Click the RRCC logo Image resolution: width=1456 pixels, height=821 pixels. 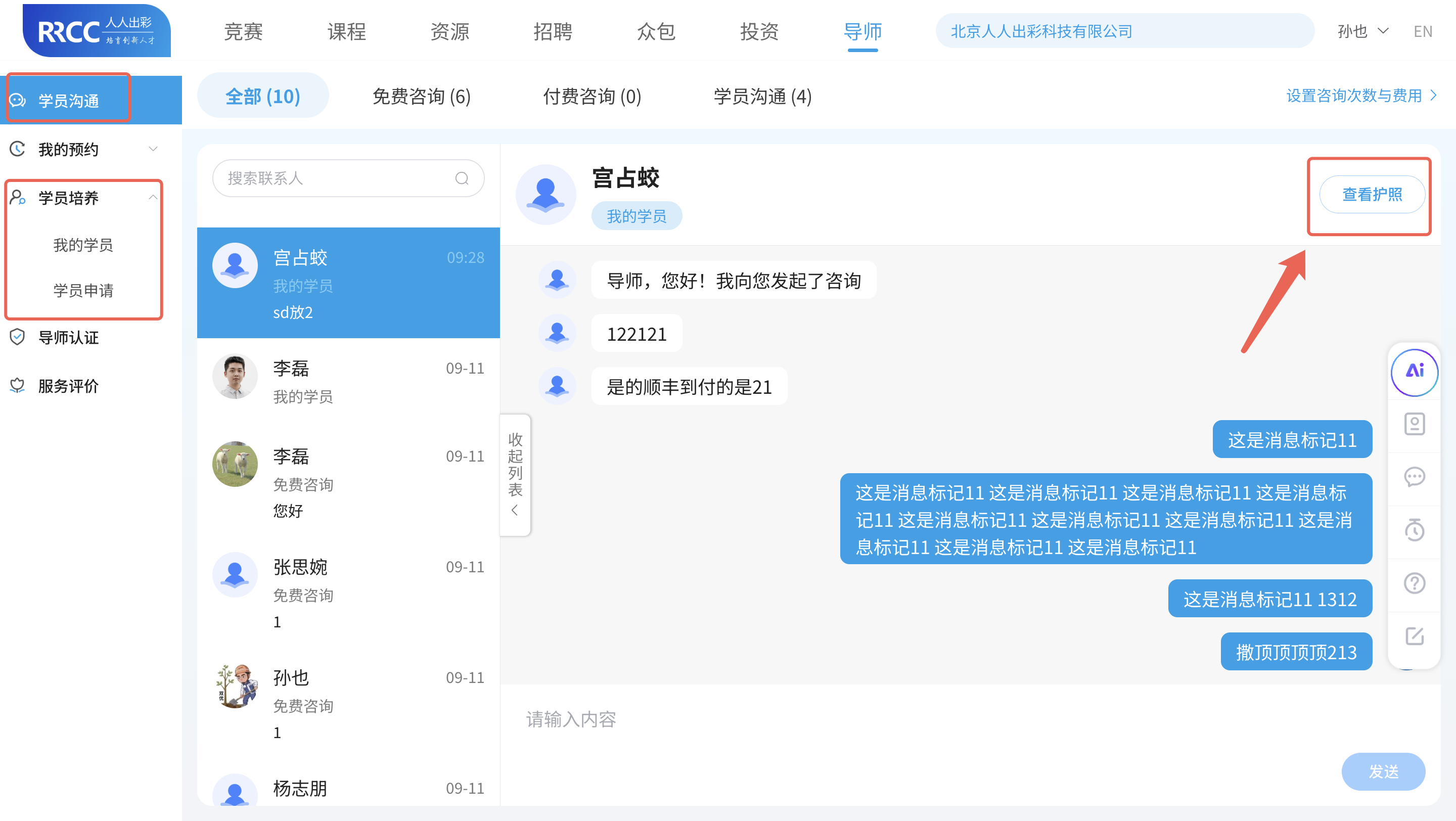click(x=97, y=30)
